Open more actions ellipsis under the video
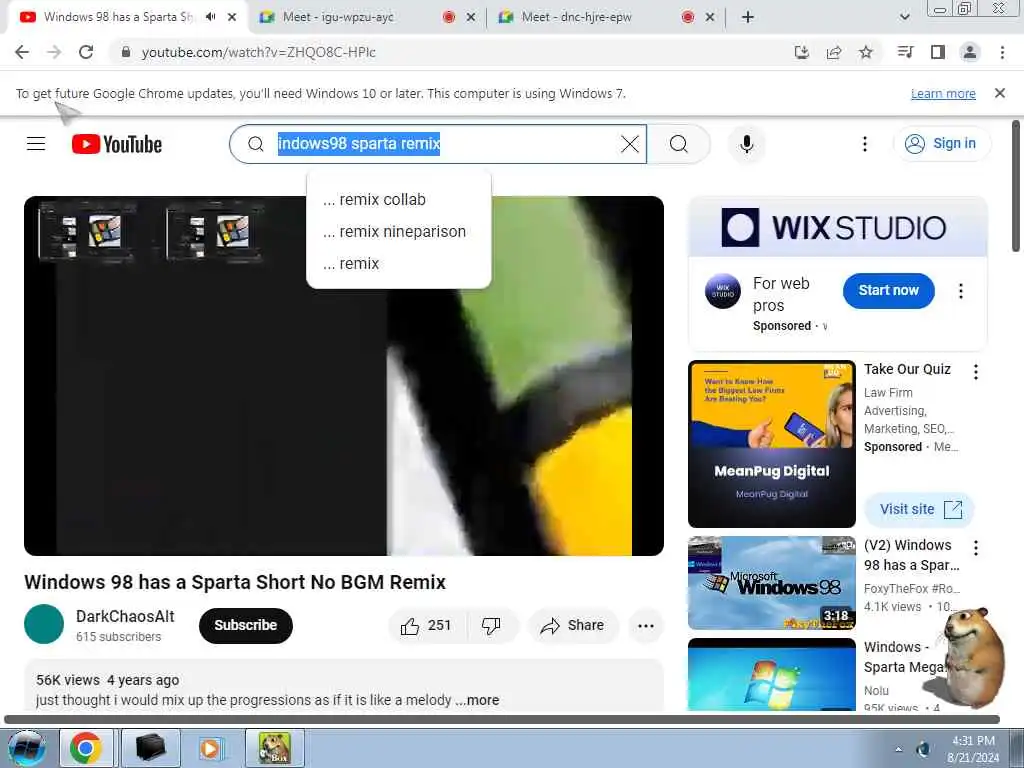The width and height of the screenshot is (1024, 768). (646, 626)
